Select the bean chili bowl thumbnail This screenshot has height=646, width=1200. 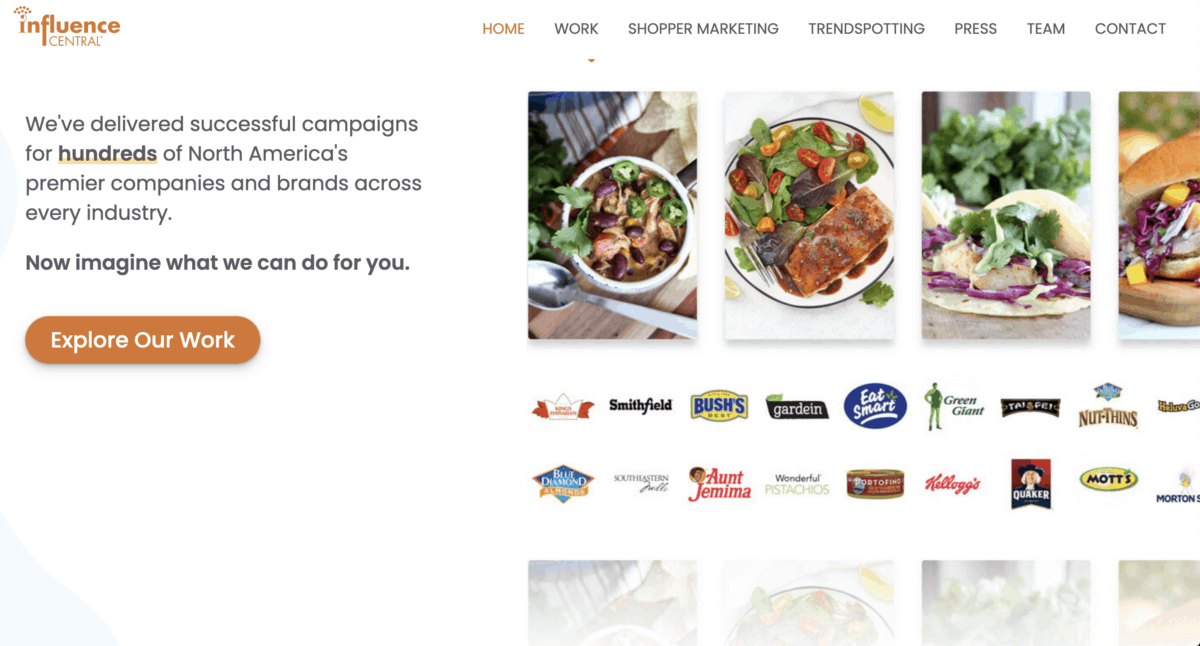click(612, 215)
